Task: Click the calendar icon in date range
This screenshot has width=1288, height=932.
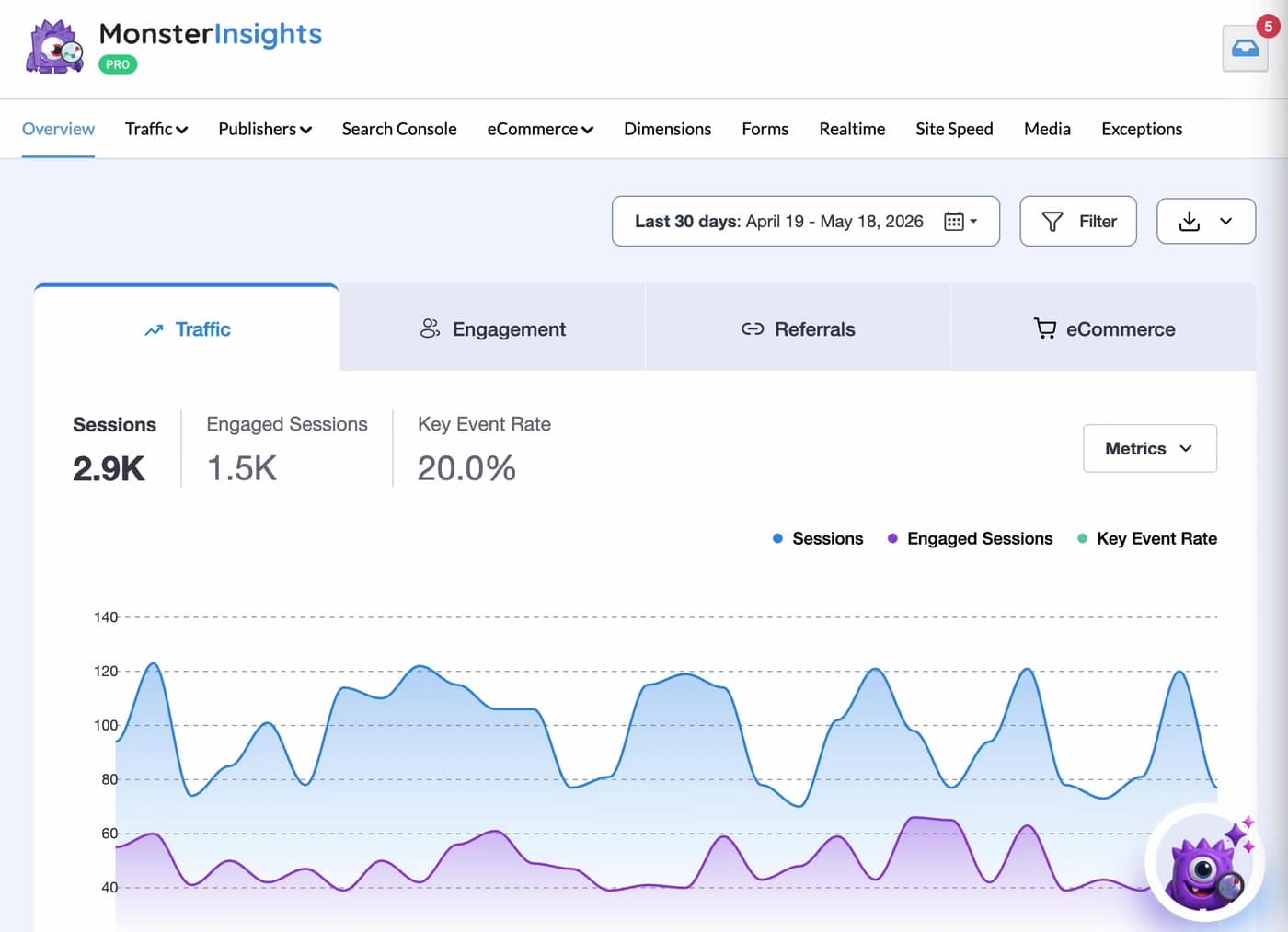Action: (954, 221)
